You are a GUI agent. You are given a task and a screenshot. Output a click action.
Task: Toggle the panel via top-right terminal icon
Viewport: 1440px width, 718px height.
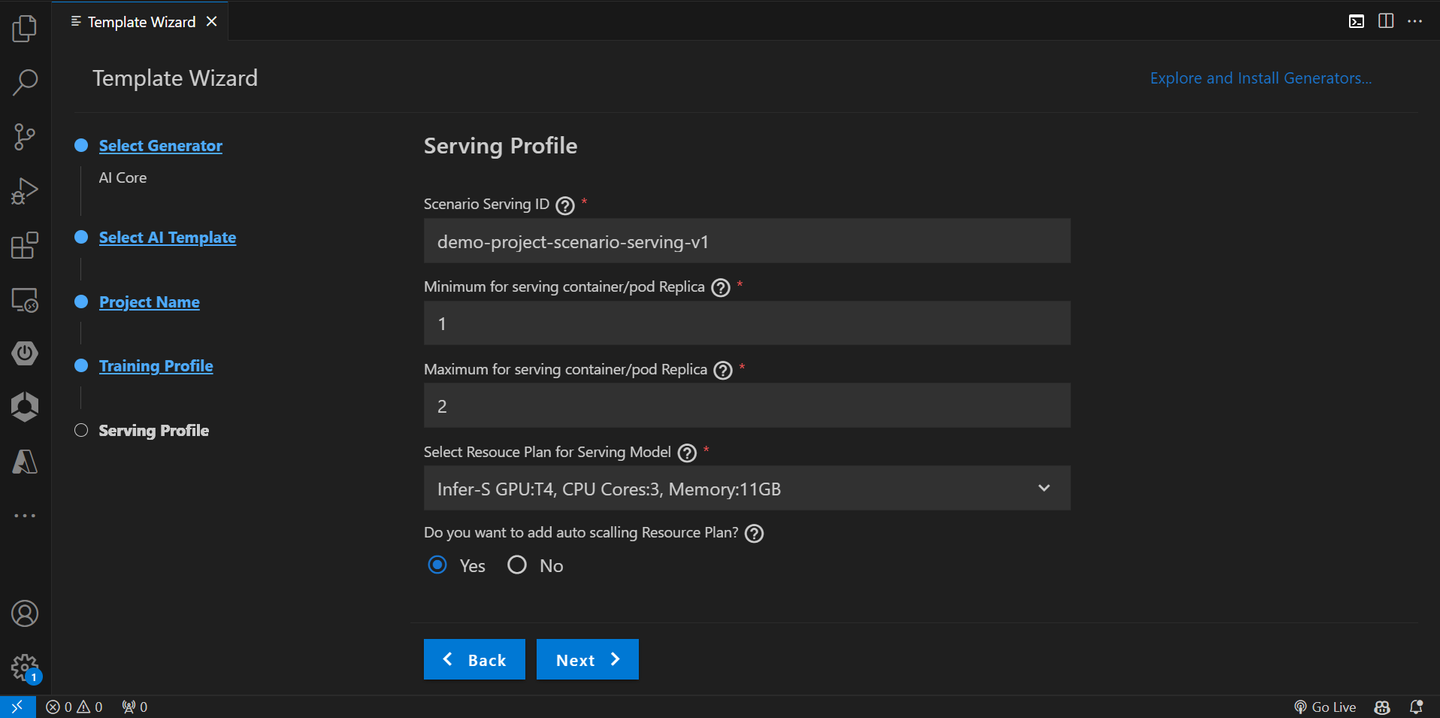point(1356,21)
